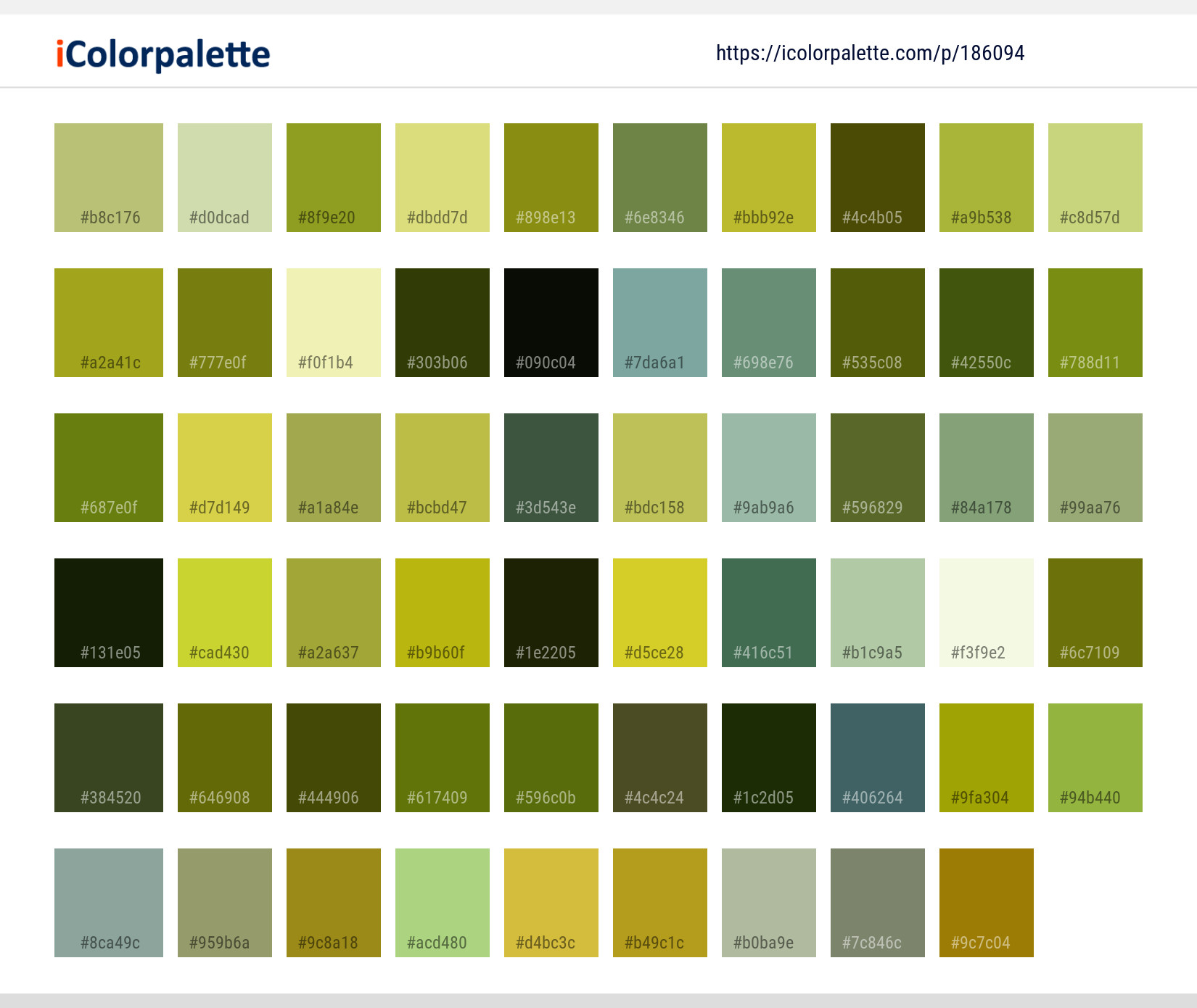
Task: Pick the #687e0f swatch
Action: [x=109, y=468]
